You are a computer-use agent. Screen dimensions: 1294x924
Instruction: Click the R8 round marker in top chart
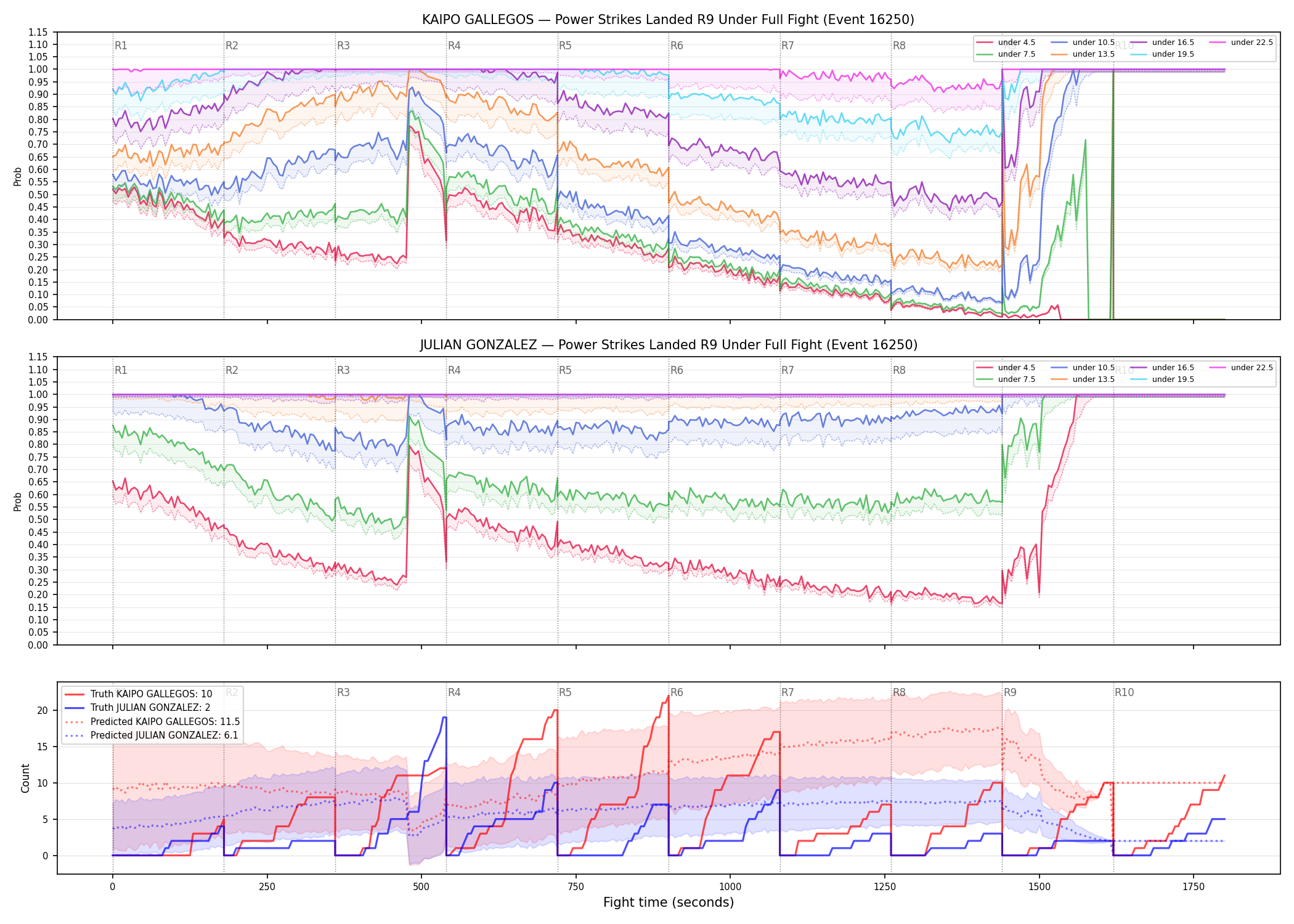899,46
